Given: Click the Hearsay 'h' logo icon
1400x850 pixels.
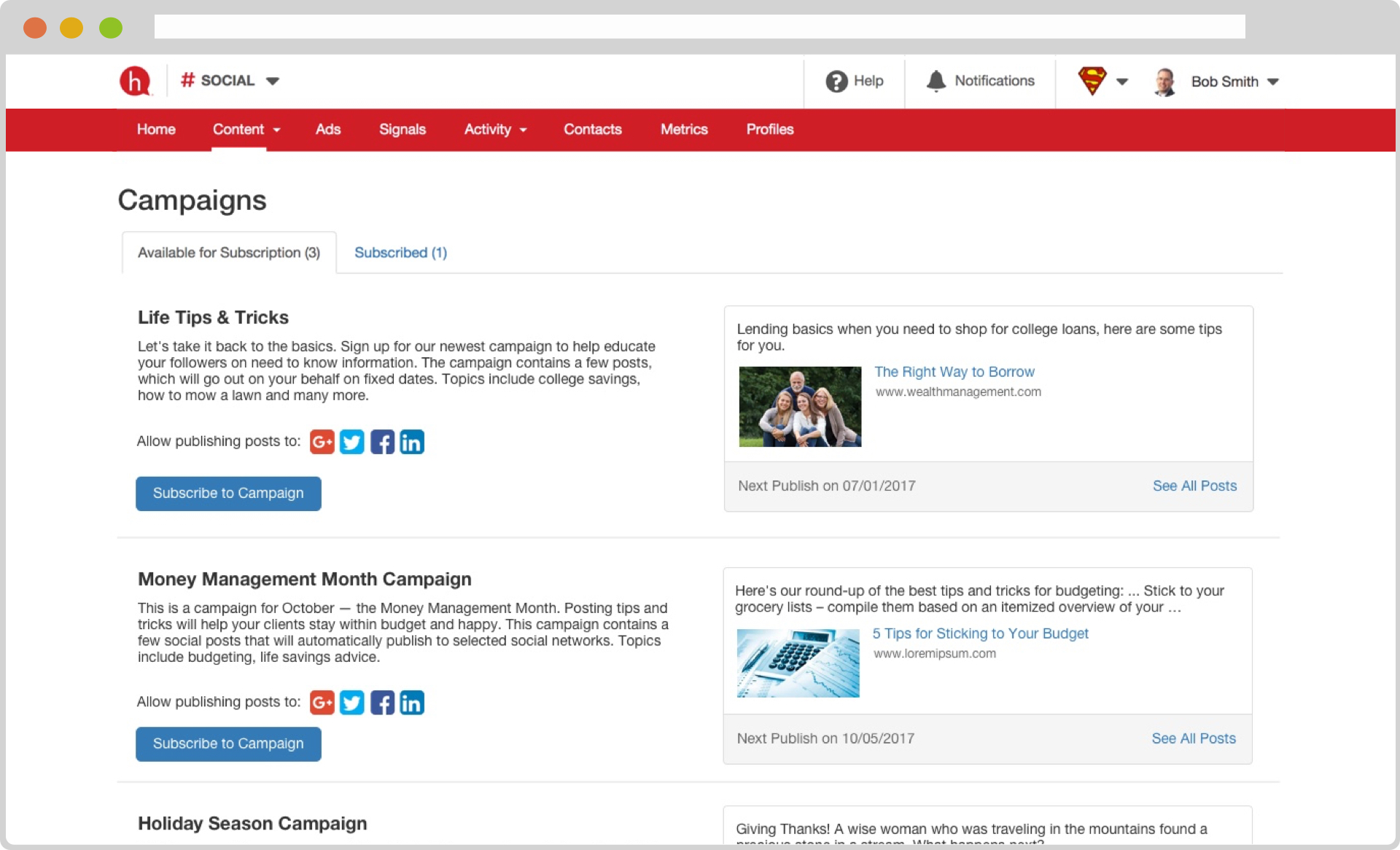Looking at the screenshot, I should [x=136, y=81].
